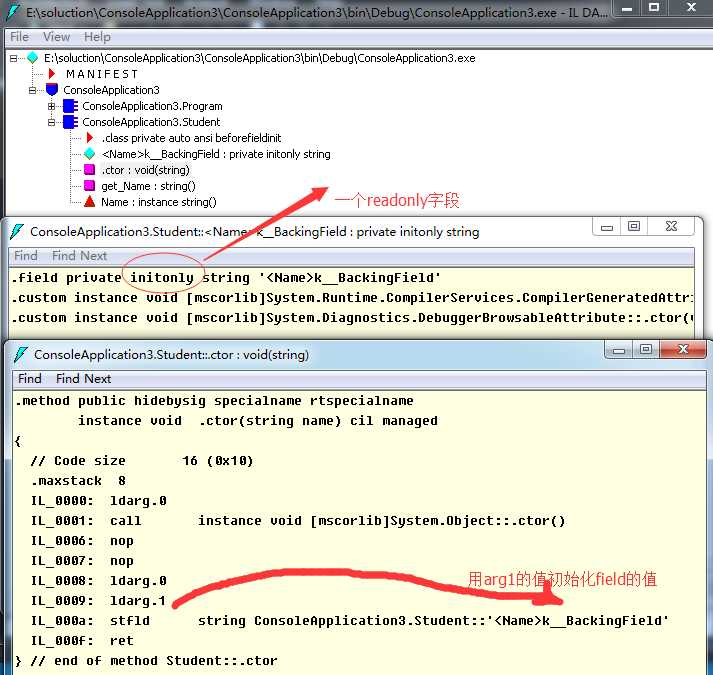Maximize the BackingField window
Viewport: 713px width, 675px height.
click(x=634, y=227)
